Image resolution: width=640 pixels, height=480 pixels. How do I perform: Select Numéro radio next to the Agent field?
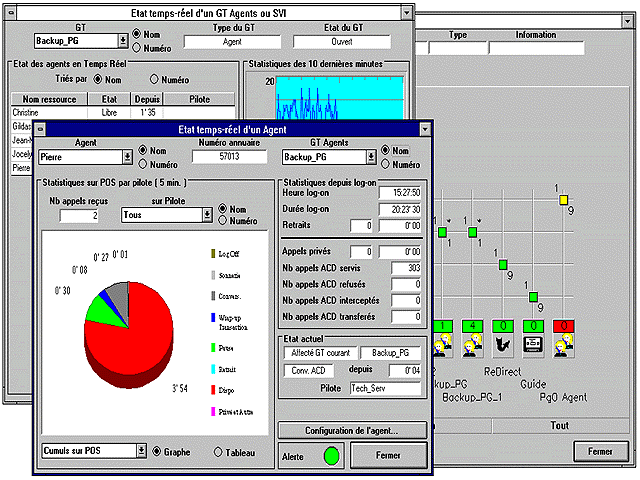pos(142,165)
